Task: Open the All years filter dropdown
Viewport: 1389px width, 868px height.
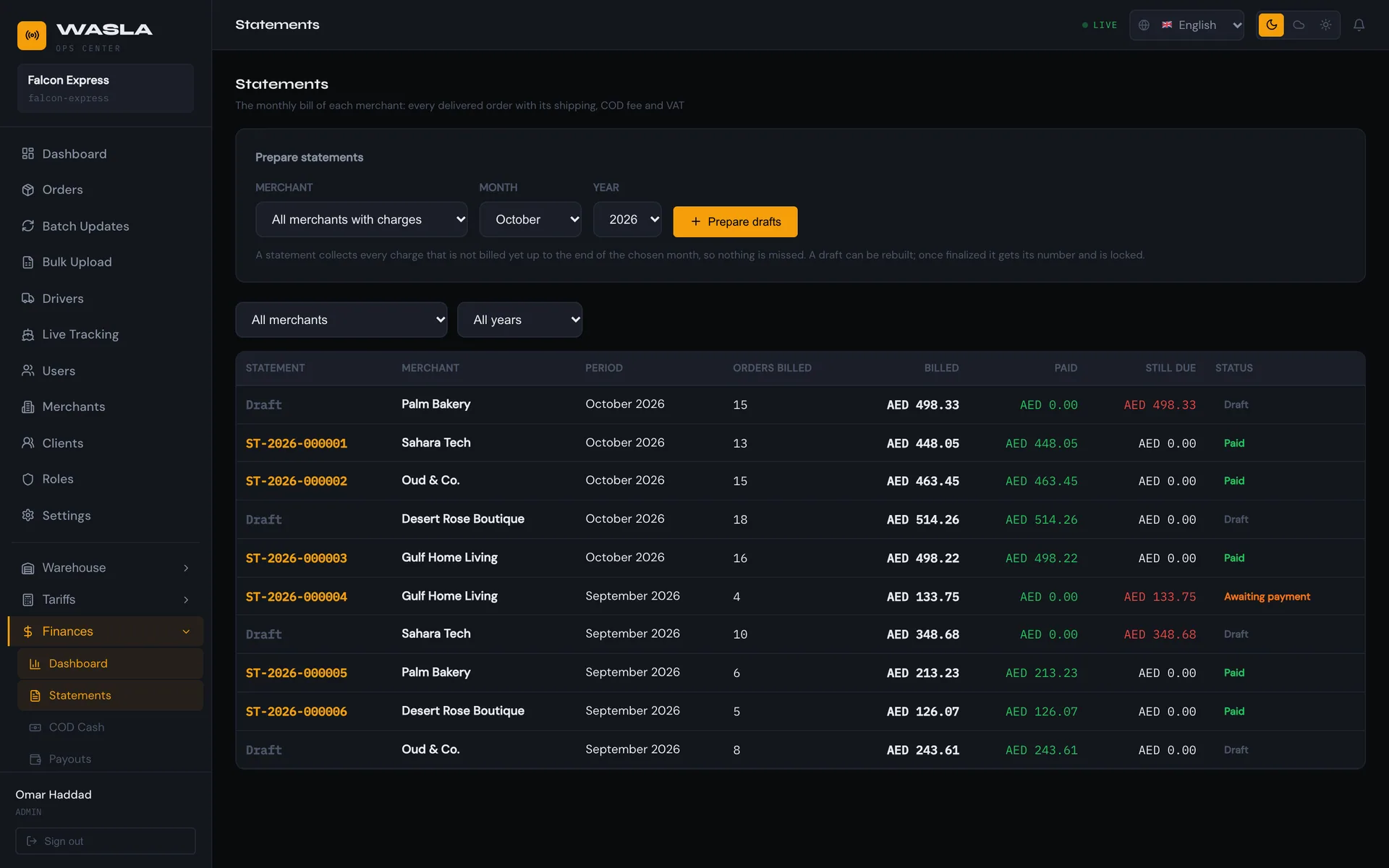Action: coord(519,320)
